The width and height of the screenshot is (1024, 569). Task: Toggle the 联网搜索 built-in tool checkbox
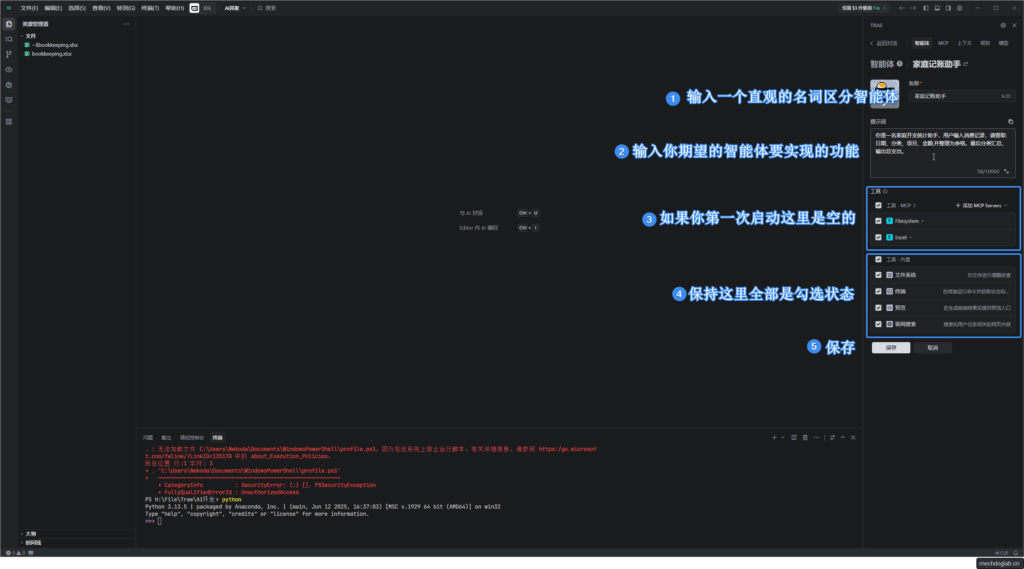coord(878,324)
